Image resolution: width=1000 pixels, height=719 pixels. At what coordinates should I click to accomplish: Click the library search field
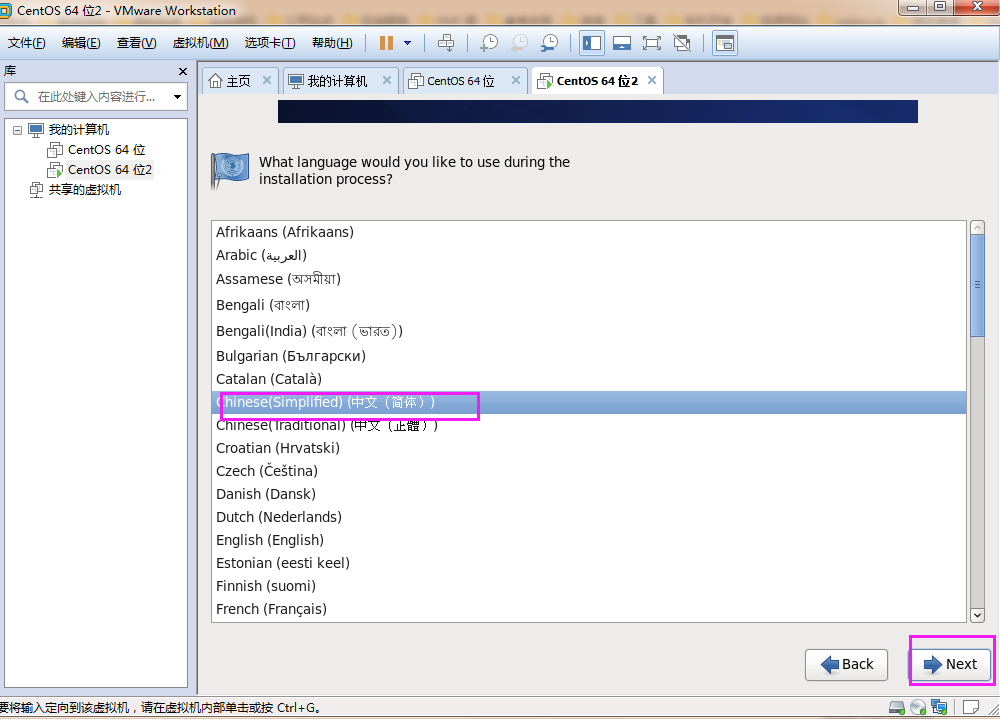point(96,97)
